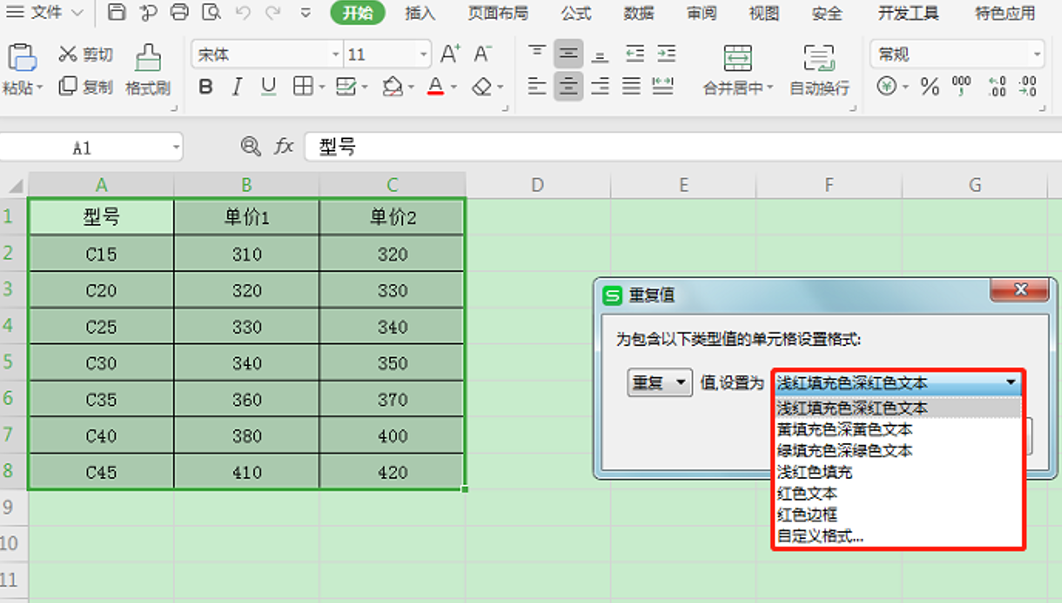Viewport: 1062px width, 603px height.
Task: Apply percent style to selected cells
Action: point(929,87)
